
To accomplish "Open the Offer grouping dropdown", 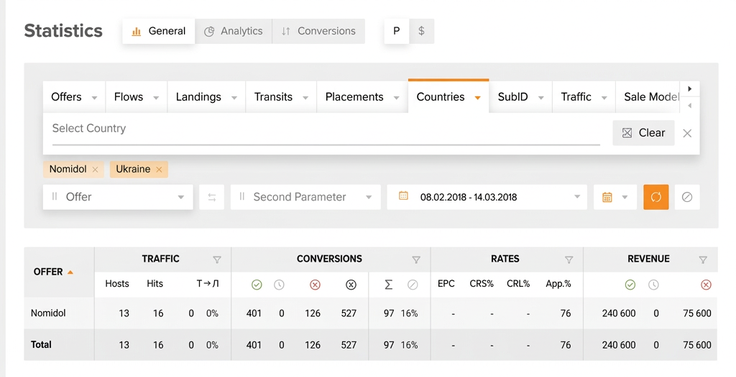I will [x=118, y=197].
